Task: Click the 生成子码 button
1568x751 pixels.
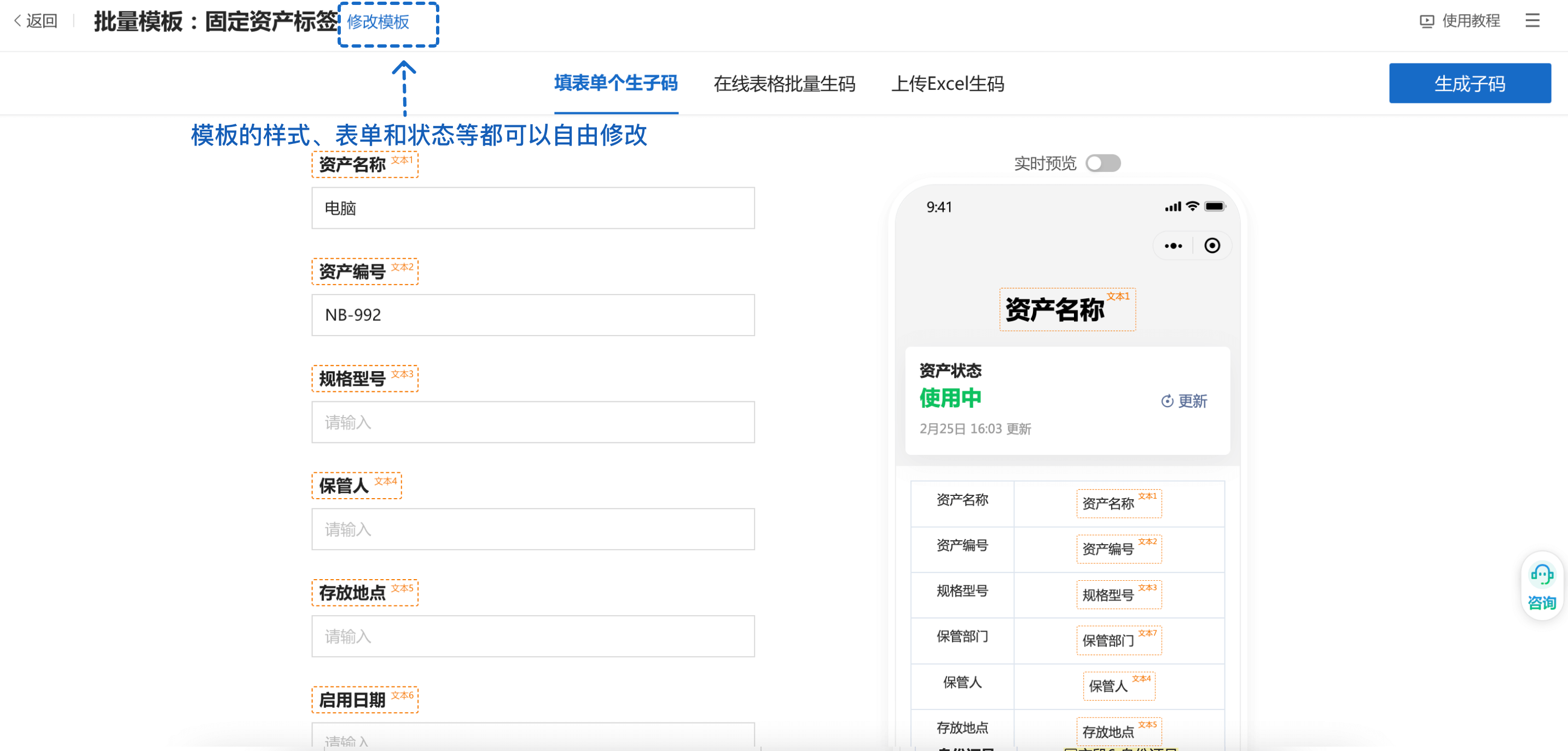Action: 1470,83
